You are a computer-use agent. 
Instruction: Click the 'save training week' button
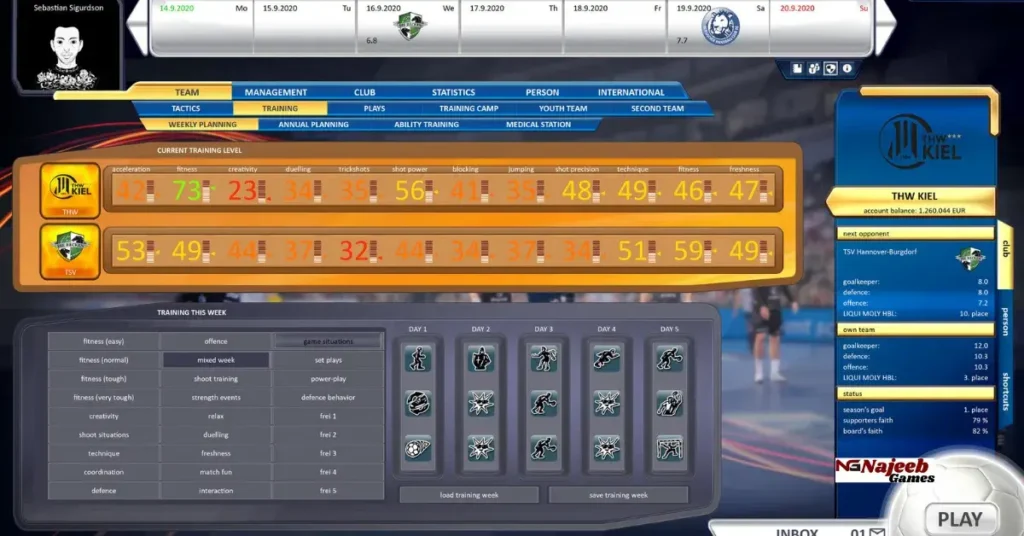point(618,495)
